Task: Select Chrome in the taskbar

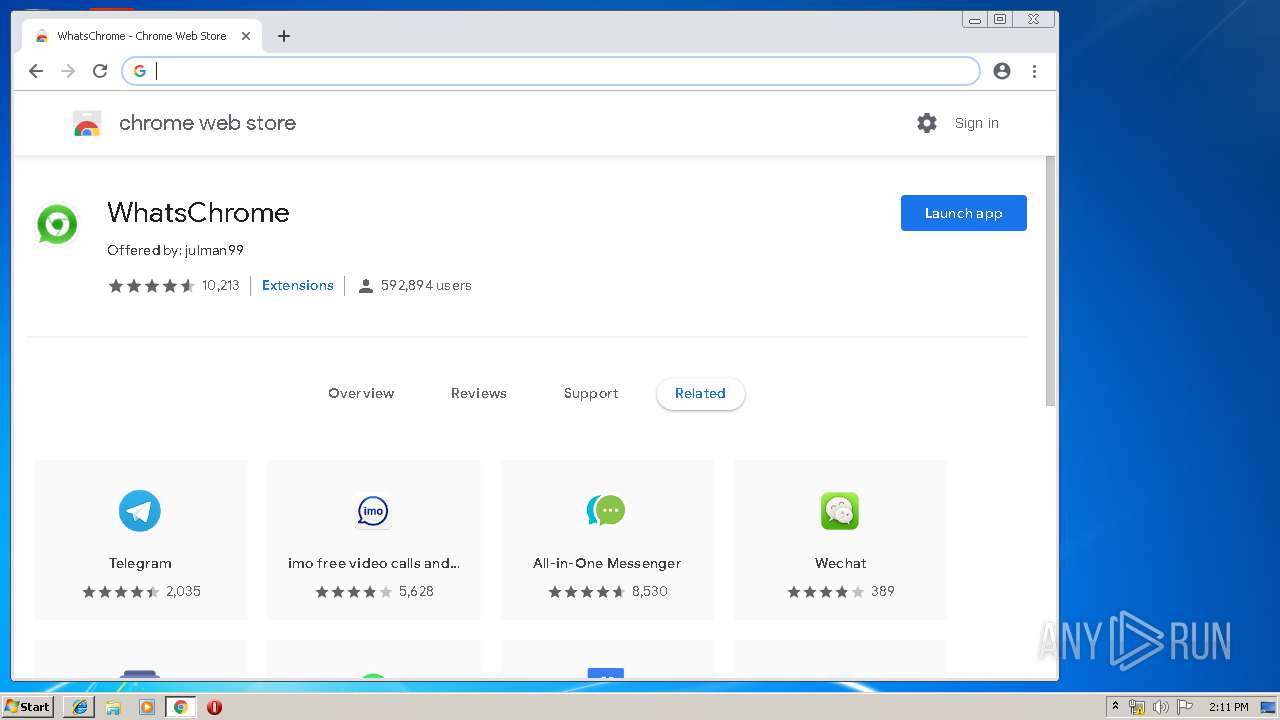Action: [180, 707]
